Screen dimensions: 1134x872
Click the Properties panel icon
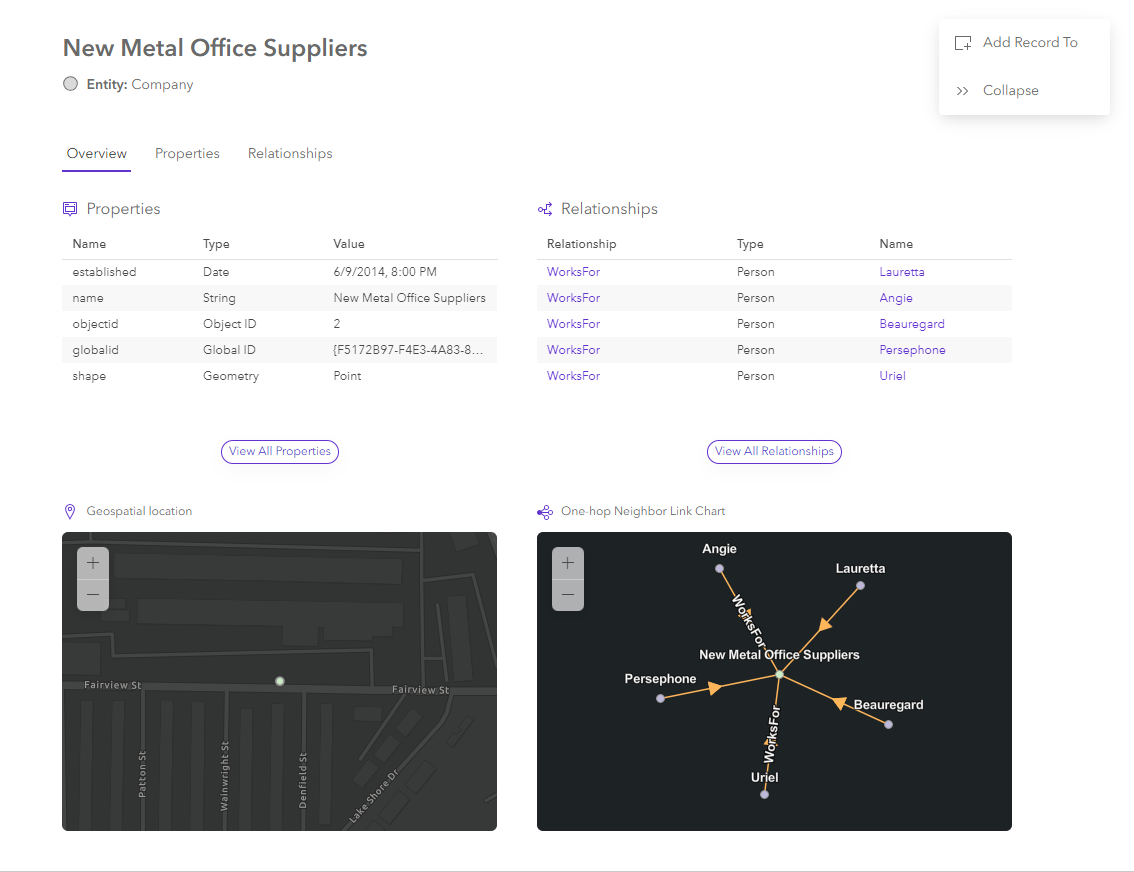click(x=70, y=208)
